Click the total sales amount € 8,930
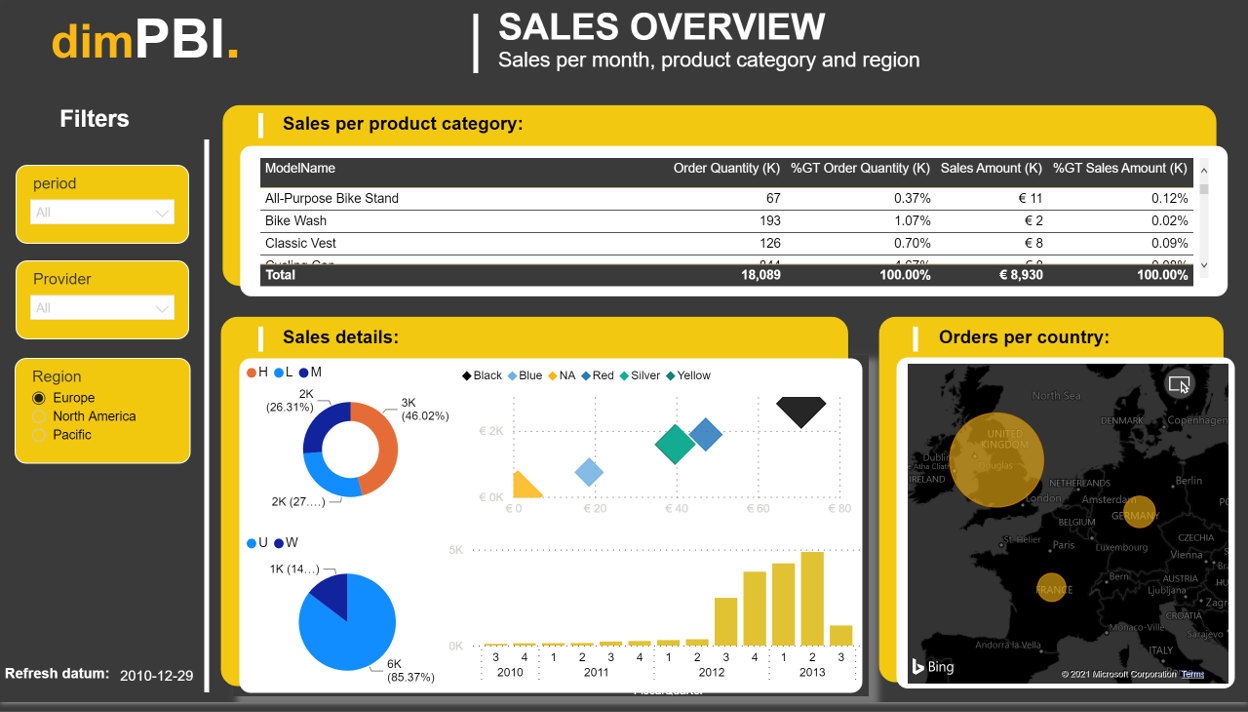Image resolution: width=1248 pixels, height=712 pixels. pyautogui.click(x=1021, y=275)
